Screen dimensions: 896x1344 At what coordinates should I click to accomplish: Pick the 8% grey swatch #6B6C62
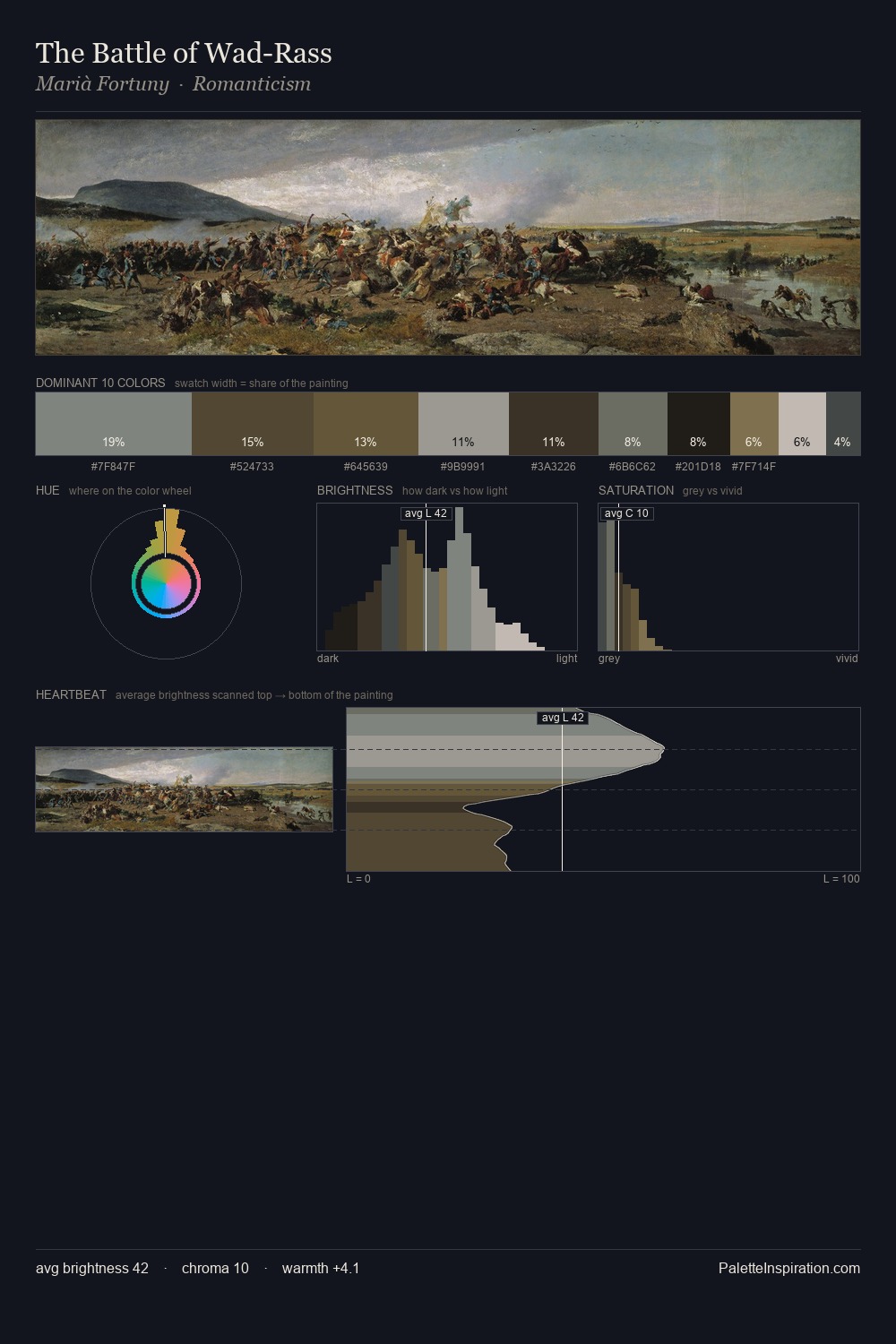(x=633, y=424)
